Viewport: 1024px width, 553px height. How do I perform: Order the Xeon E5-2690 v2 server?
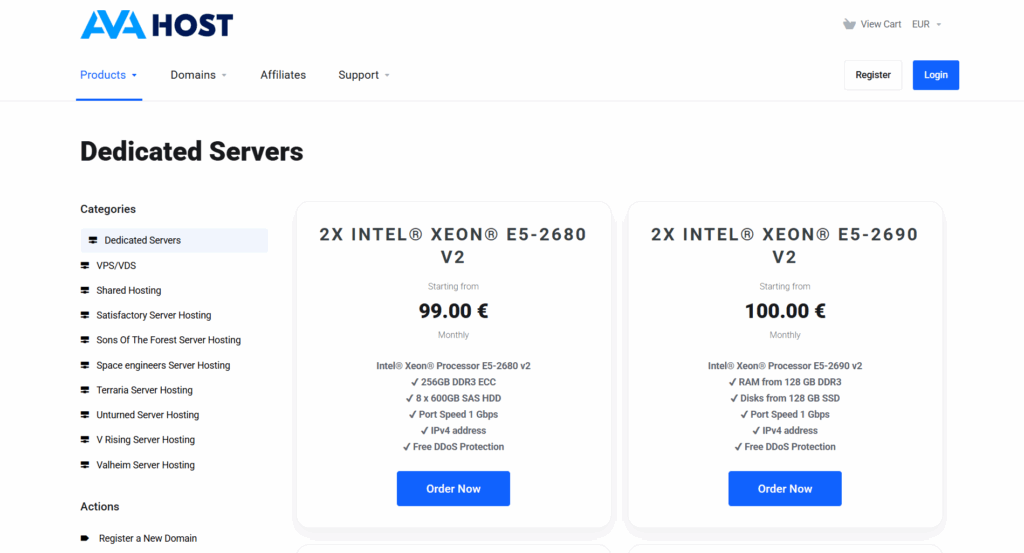(785, 488)
